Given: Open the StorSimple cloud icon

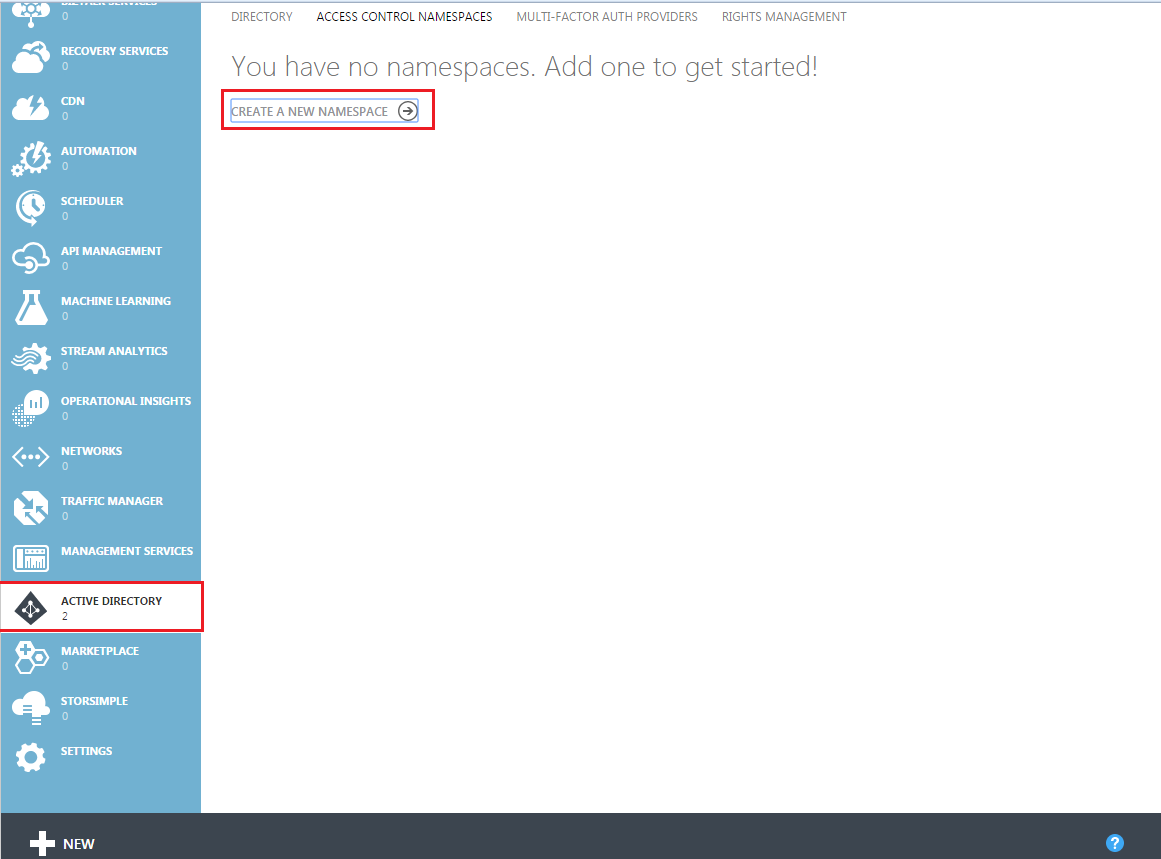Looking at the screenshot, I should pos(31,708).
